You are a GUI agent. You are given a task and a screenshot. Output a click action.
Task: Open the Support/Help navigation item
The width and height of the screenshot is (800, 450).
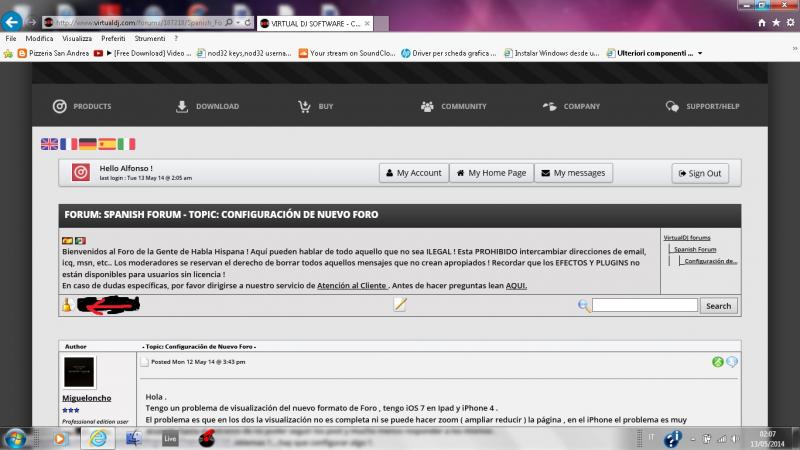coord(702,106)
